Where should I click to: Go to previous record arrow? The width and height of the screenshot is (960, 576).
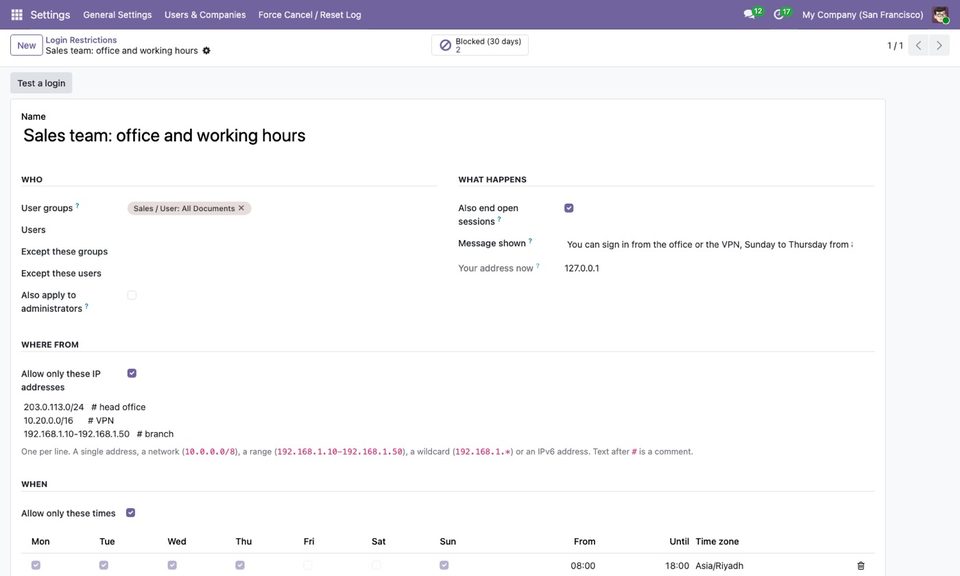(x=918, y=45)
